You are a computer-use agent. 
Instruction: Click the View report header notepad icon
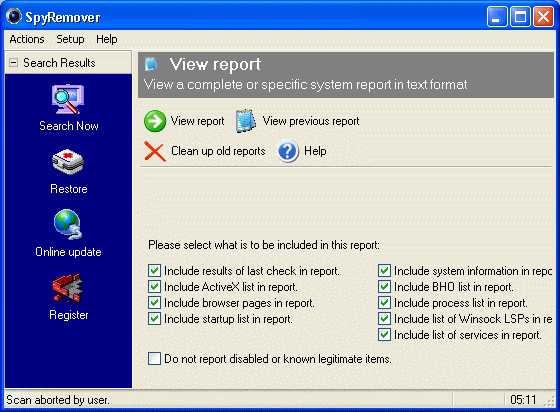pyautogui.click(x=151, y=64)
